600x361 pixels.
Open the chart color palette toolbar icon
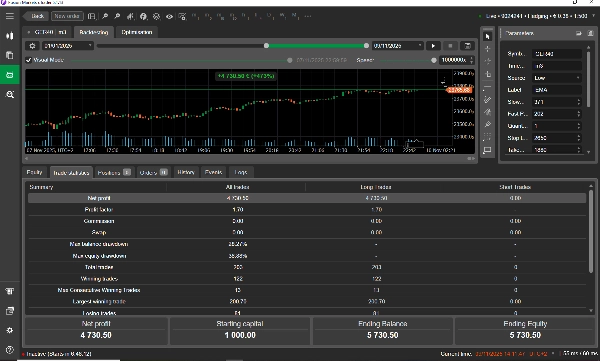(x=156, y=16)
